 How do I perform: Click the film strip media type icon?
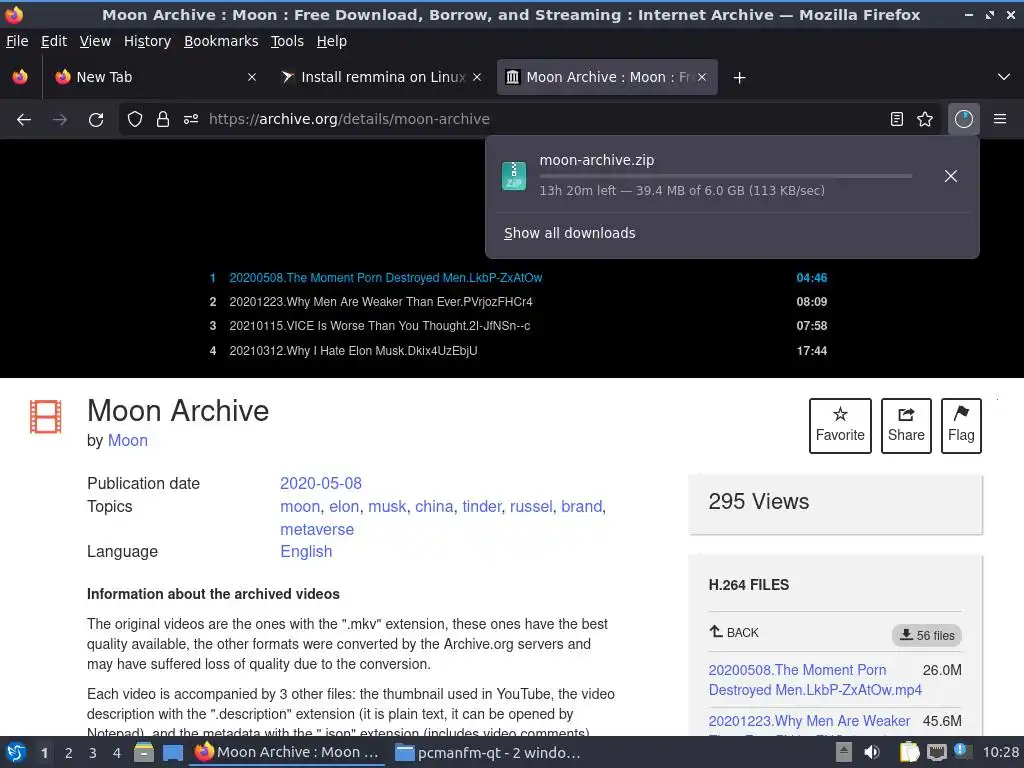coord(45,417)
